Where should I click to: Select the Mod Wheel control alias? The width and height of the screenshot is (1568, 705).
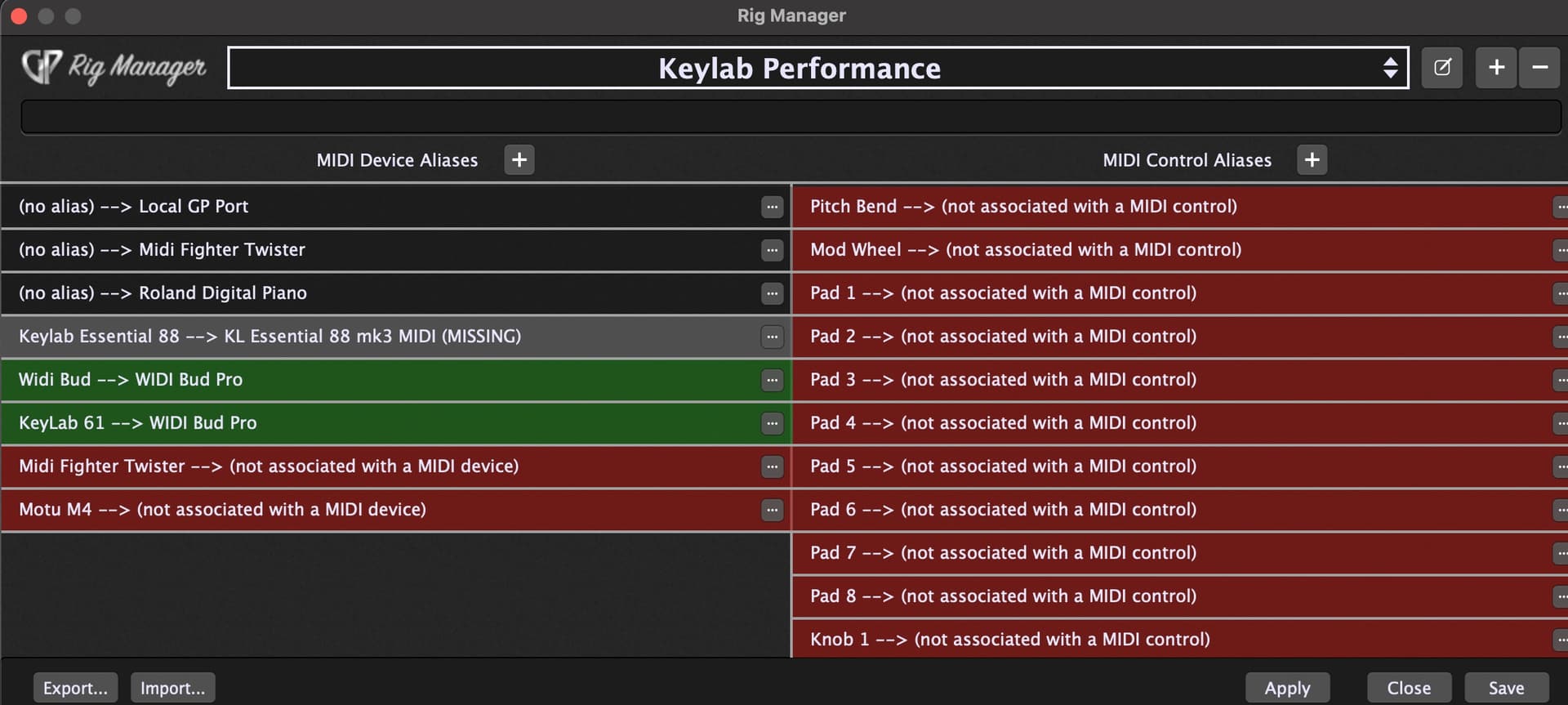(1180, 250)
